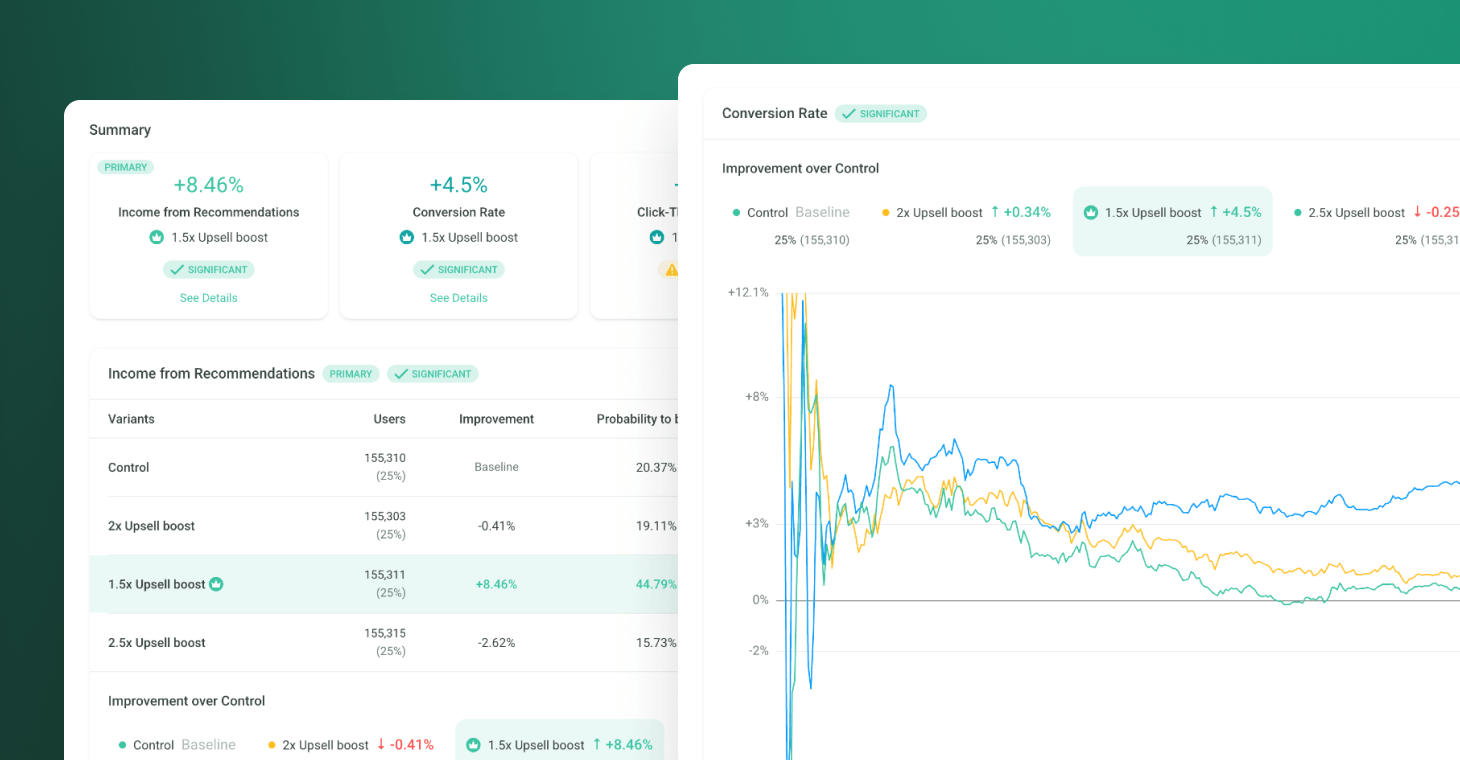This screenshot has width=1460, height=760.
Task: Click checkmark in Conversion Rate SIGNIFICANT badge
Action: [848, 114]
